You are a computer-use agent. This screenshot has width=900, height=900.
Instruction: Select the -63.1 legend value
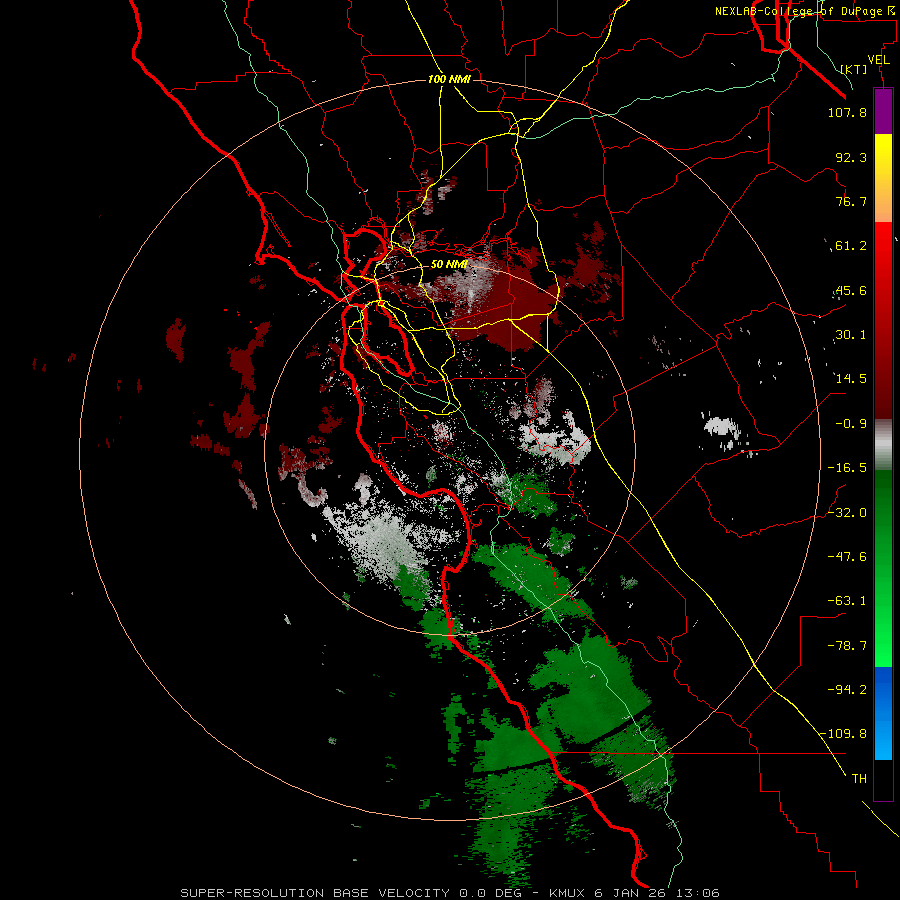click(847, 601)
